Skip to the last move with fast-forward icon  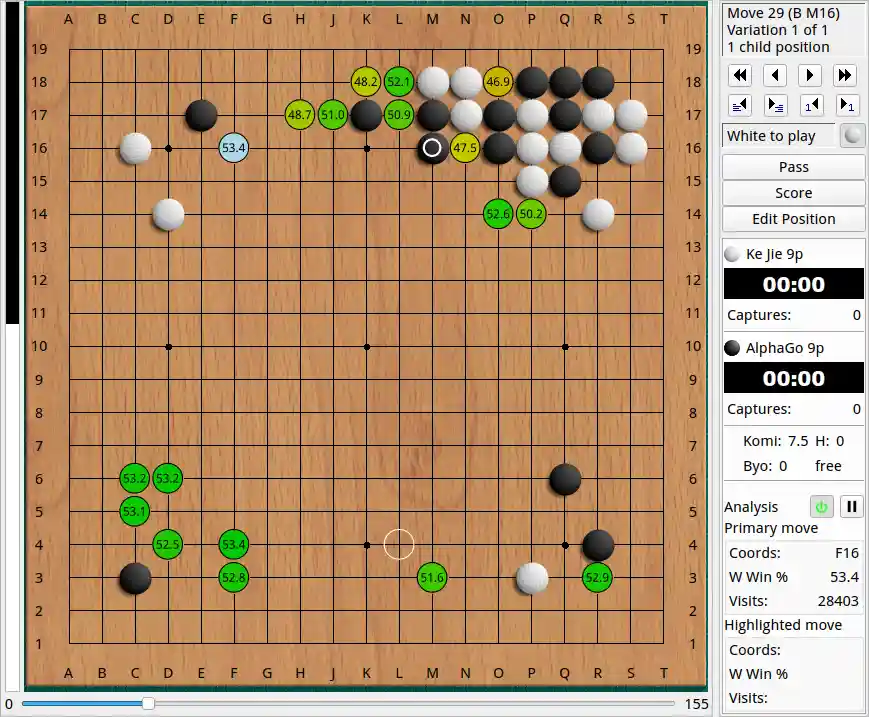(x=845, y=74)
